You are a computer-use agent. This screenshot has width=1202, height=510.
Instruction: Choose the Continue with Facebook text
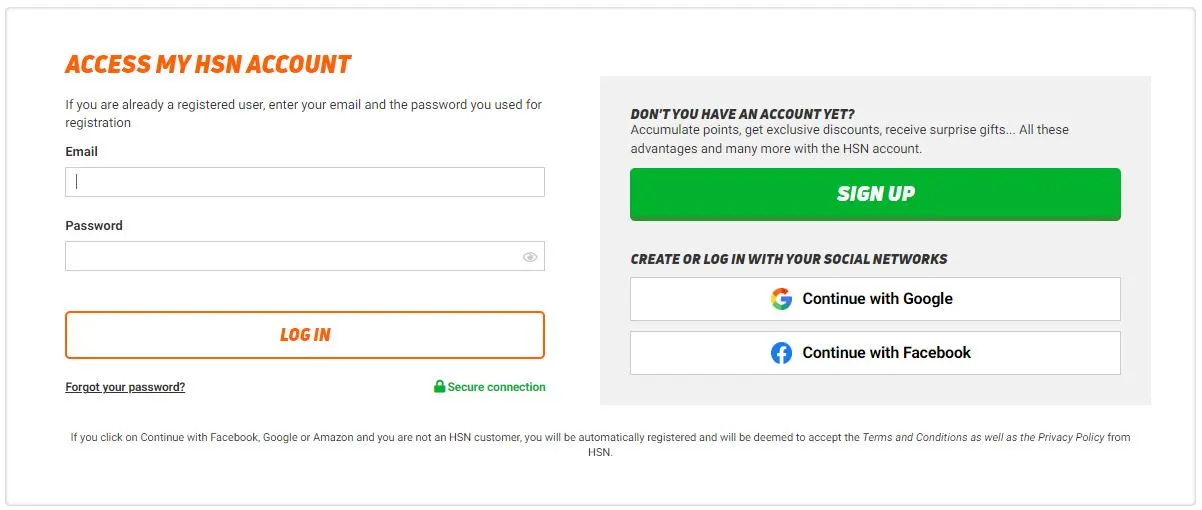(886, 353)
